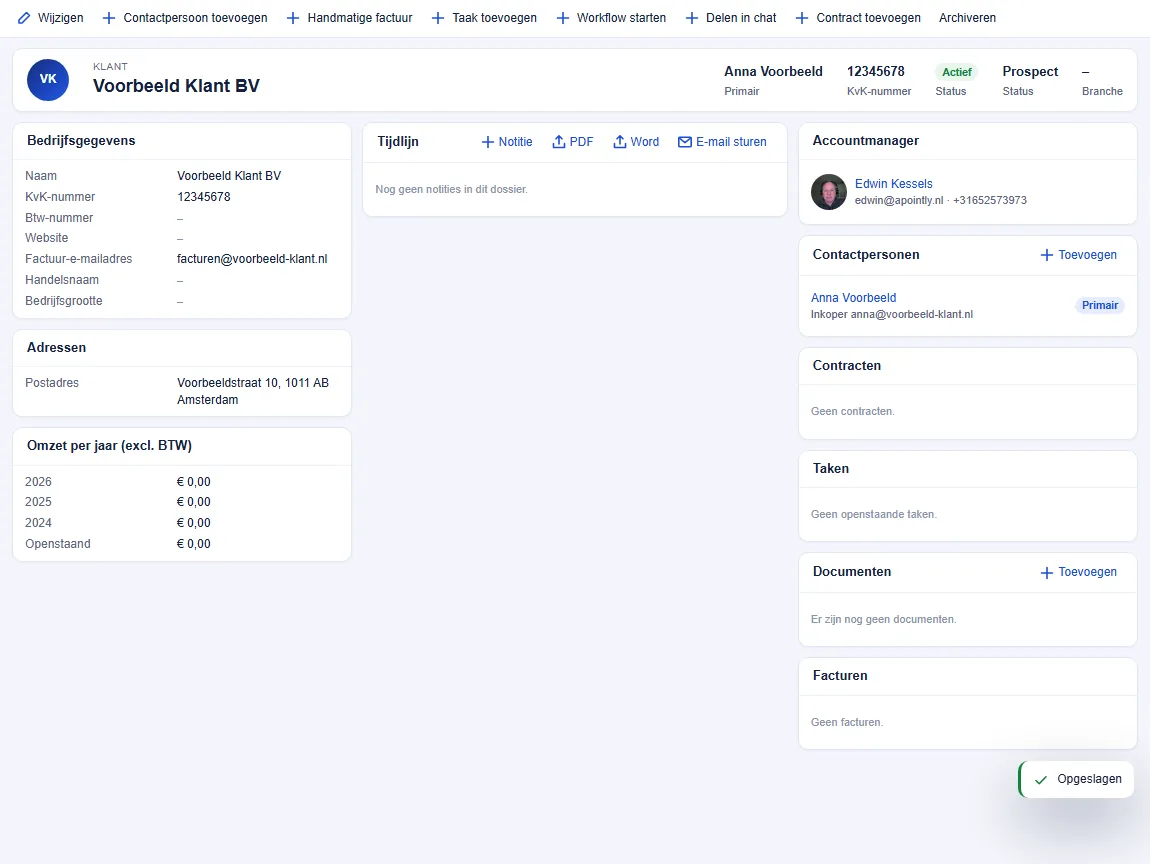Click the 'Geen contracten.' message
Screen dimensions: 1150x864
tap(852, 411)
